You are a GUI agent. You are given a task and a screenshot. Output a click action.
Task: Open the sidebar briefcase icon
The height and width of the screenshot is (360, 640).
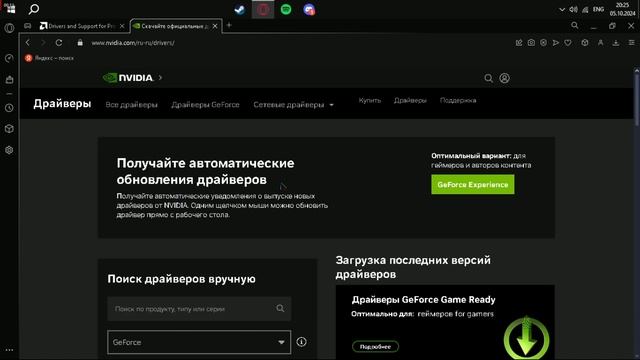(9, 80)
